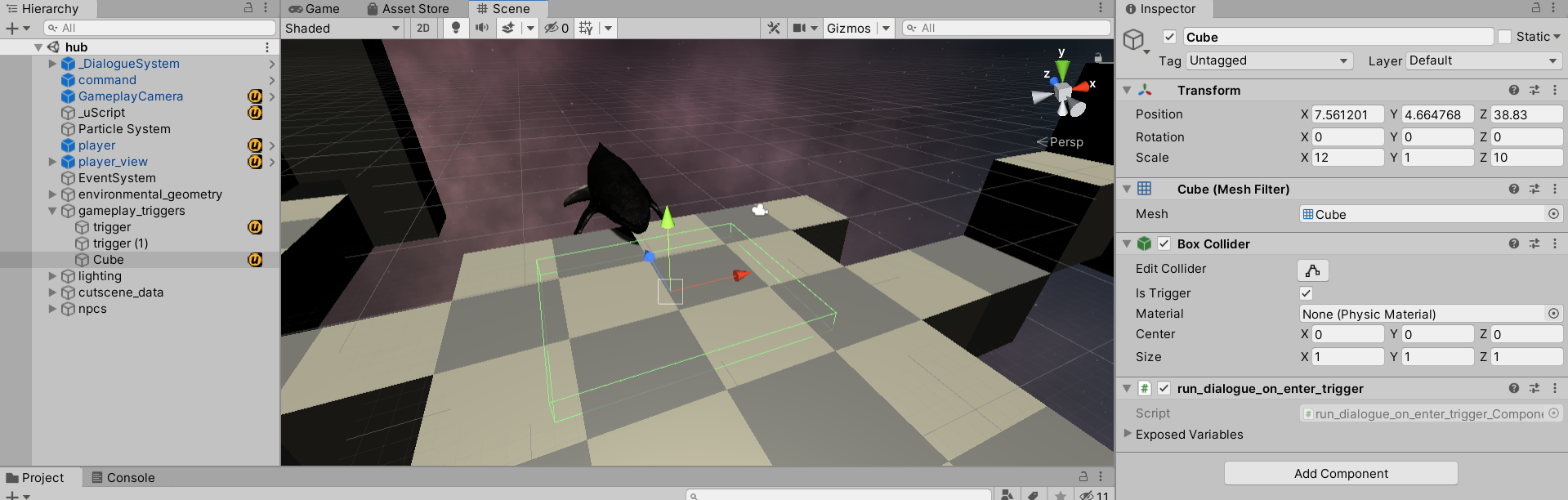
Task: Open the Shaded draw mode dropdown
Action: [342, 28]
